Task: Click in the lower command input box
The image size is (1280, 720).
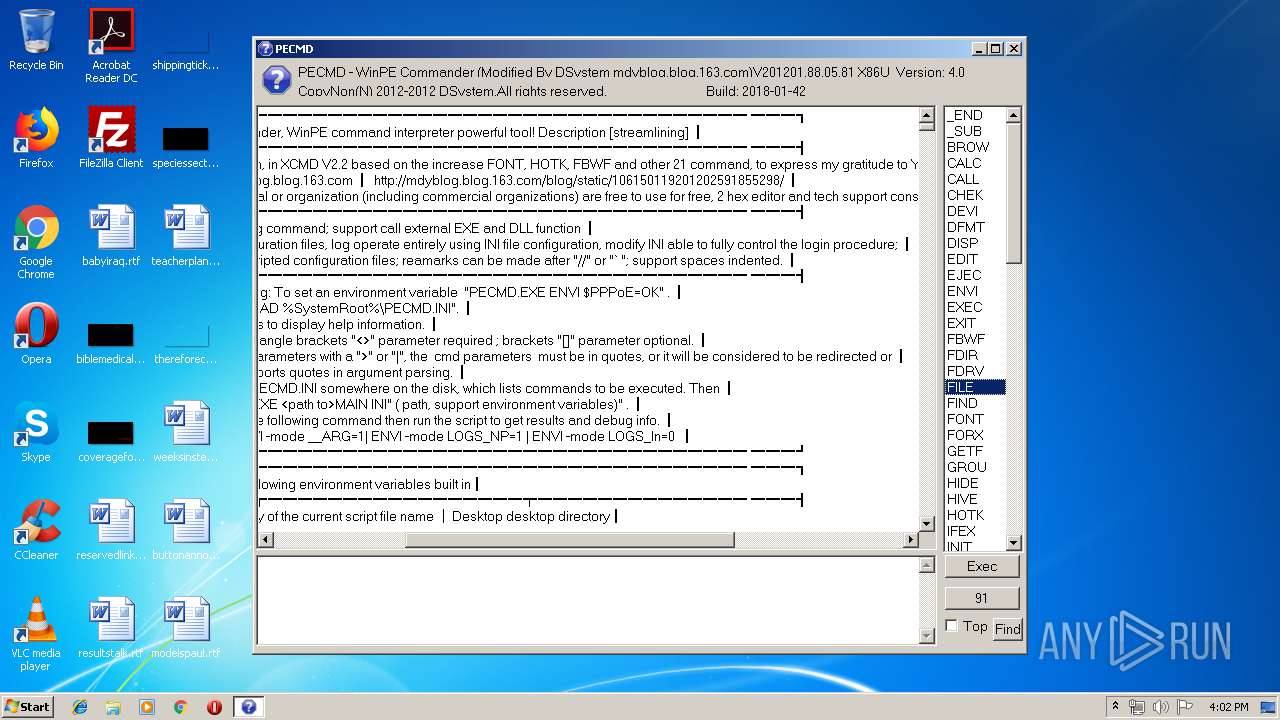Action: (587, 600)
